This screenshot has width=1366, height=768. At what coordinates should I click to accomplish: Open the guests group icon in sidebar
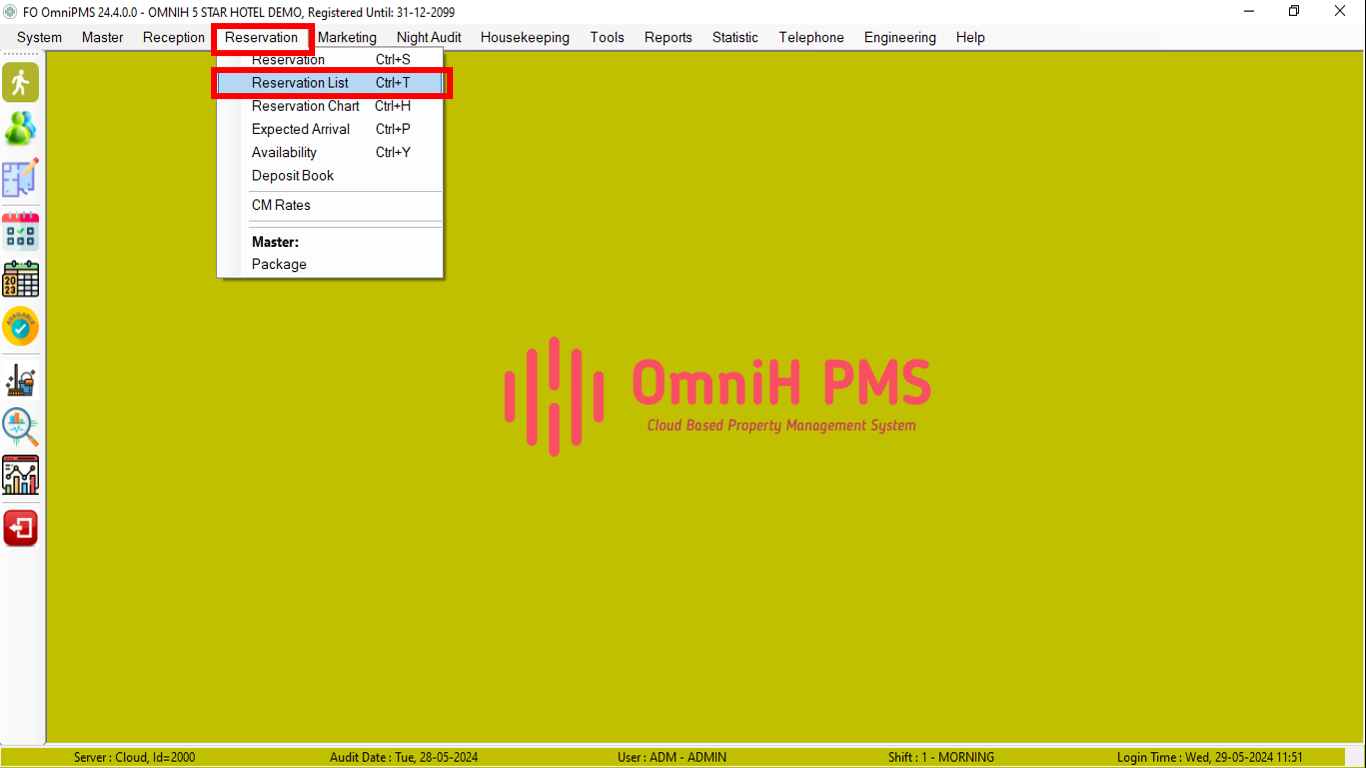pyautogui.click(x=20, y=128)
